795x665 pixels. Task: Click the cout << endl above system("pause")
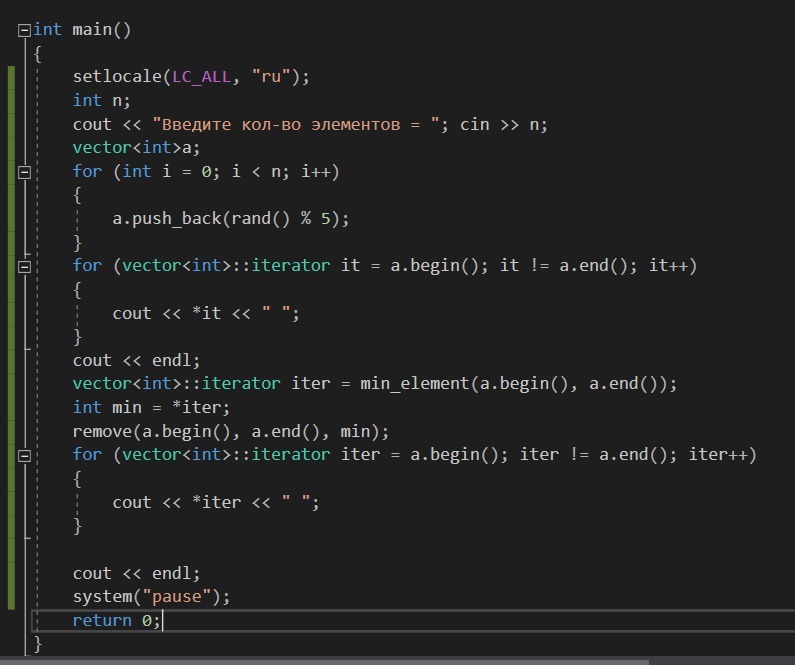coord(136,573)
